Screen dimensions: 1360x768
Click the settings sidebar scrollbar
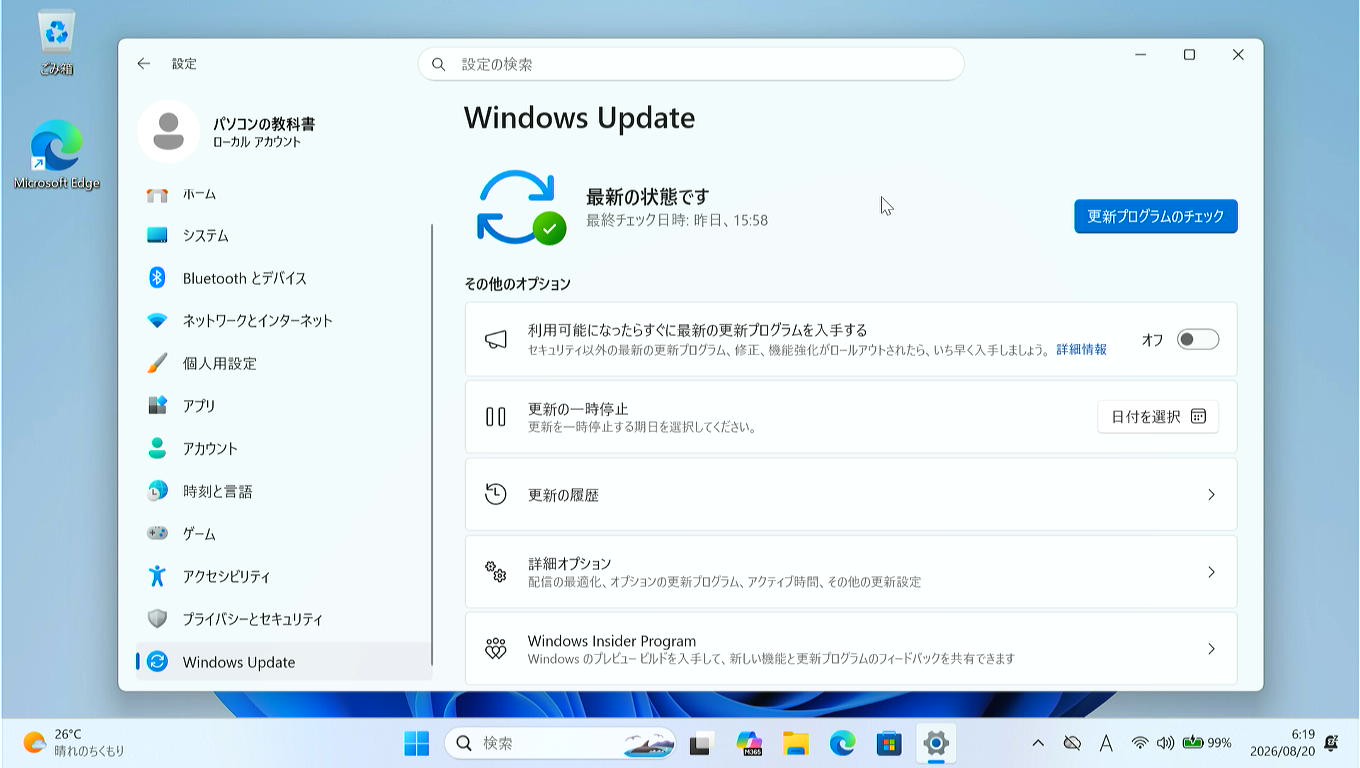click(x=432, y=445)
